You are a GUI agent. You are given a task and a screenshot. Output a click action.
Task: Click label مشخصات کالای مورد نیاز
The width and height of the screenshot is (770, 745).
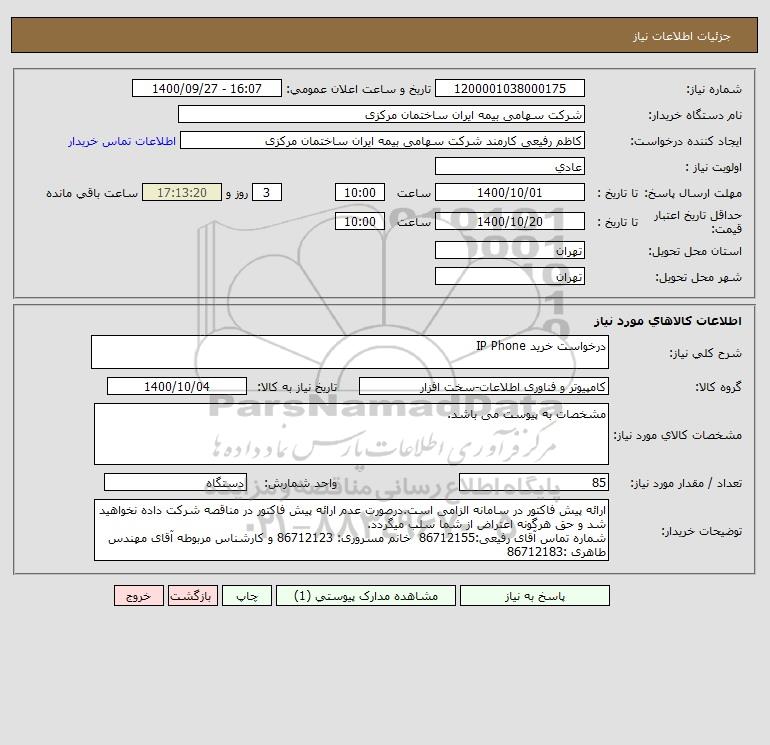tap(678, 435)
